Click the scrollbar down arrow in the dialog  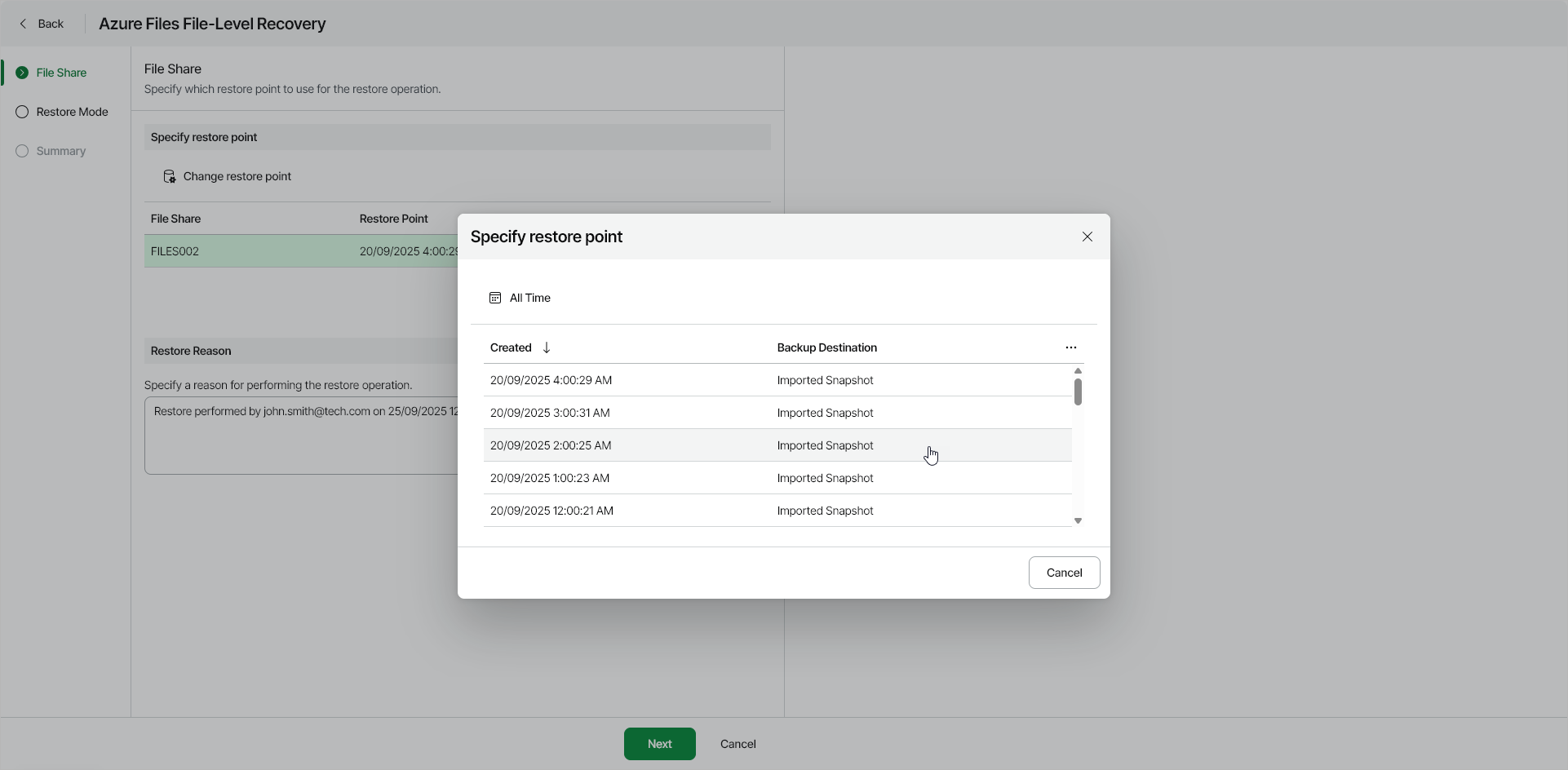1078,520
